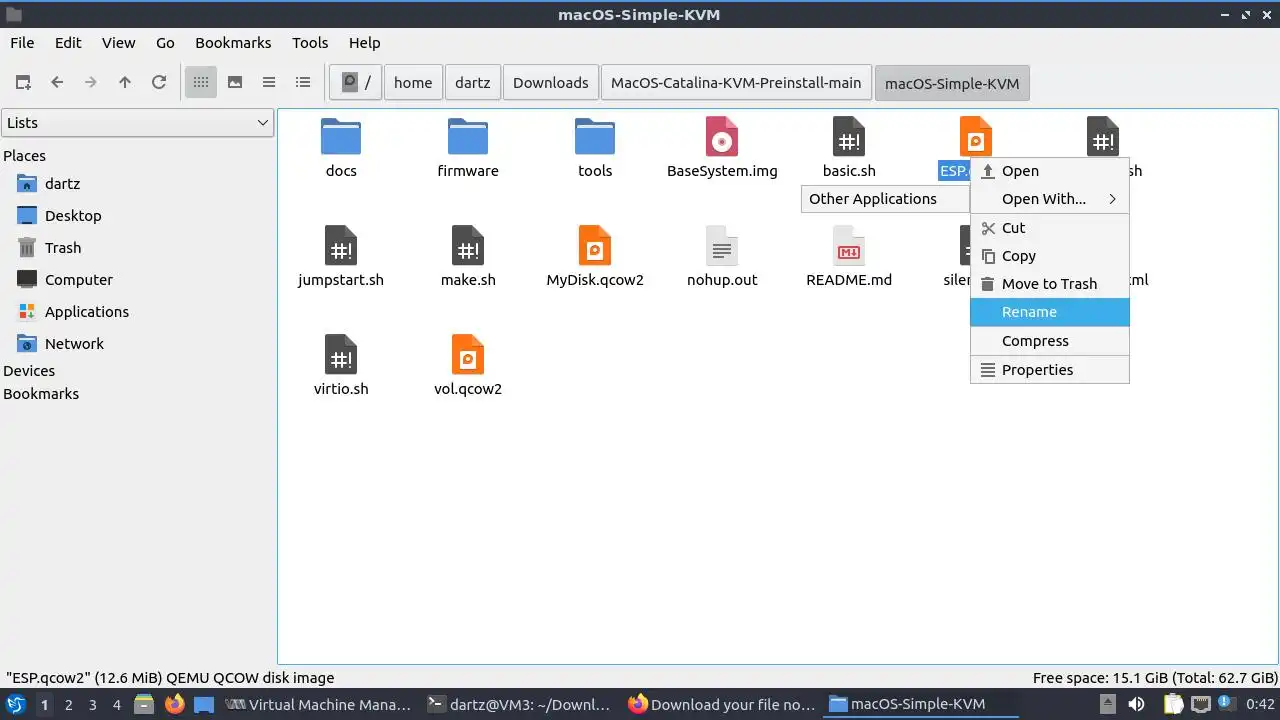1280x720 pixels.
Task: Launch Firefox from the taskbar quick-launch icon
Action: (x=175, y=705)
